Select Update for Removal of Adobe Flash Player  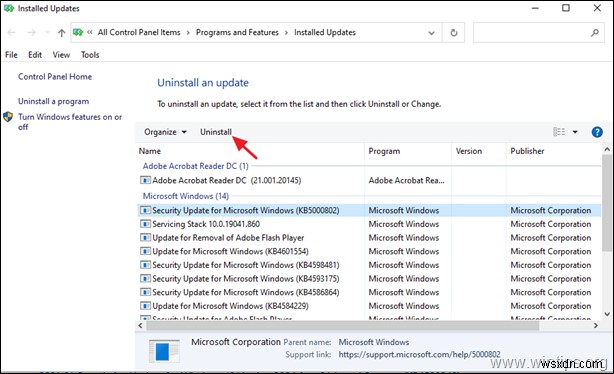pos(228,238)
